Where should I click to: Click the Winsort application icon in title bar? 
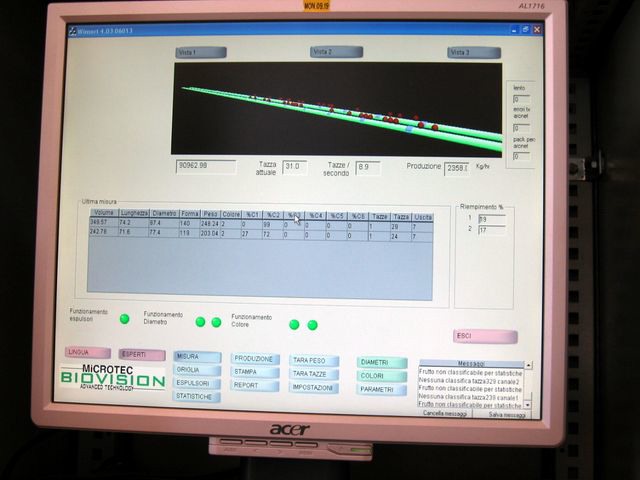click(x=72, y=31)
